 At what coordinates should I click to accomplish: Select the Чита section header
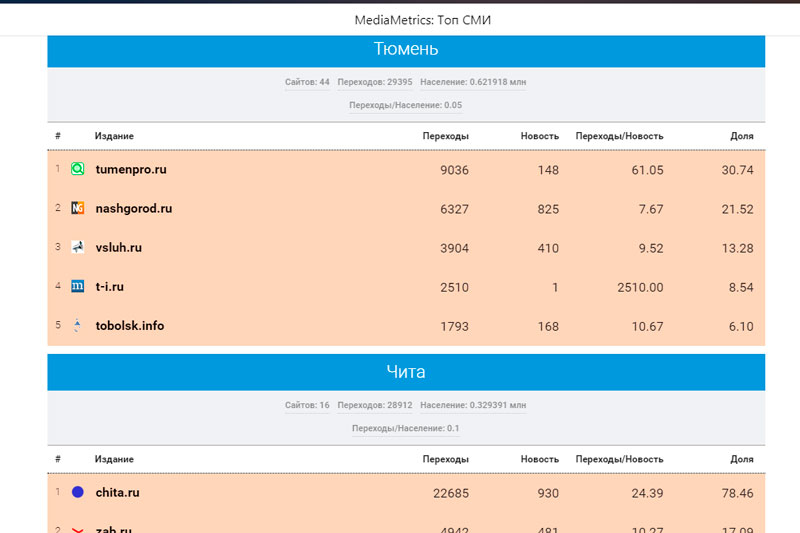[x=406, y=372]
